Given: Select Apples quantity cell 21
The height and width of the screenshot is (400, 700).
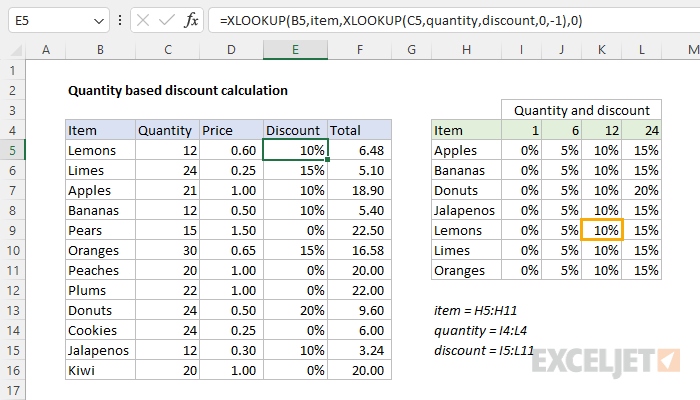Looking at the screenshot, I should [x=168, y=191].
